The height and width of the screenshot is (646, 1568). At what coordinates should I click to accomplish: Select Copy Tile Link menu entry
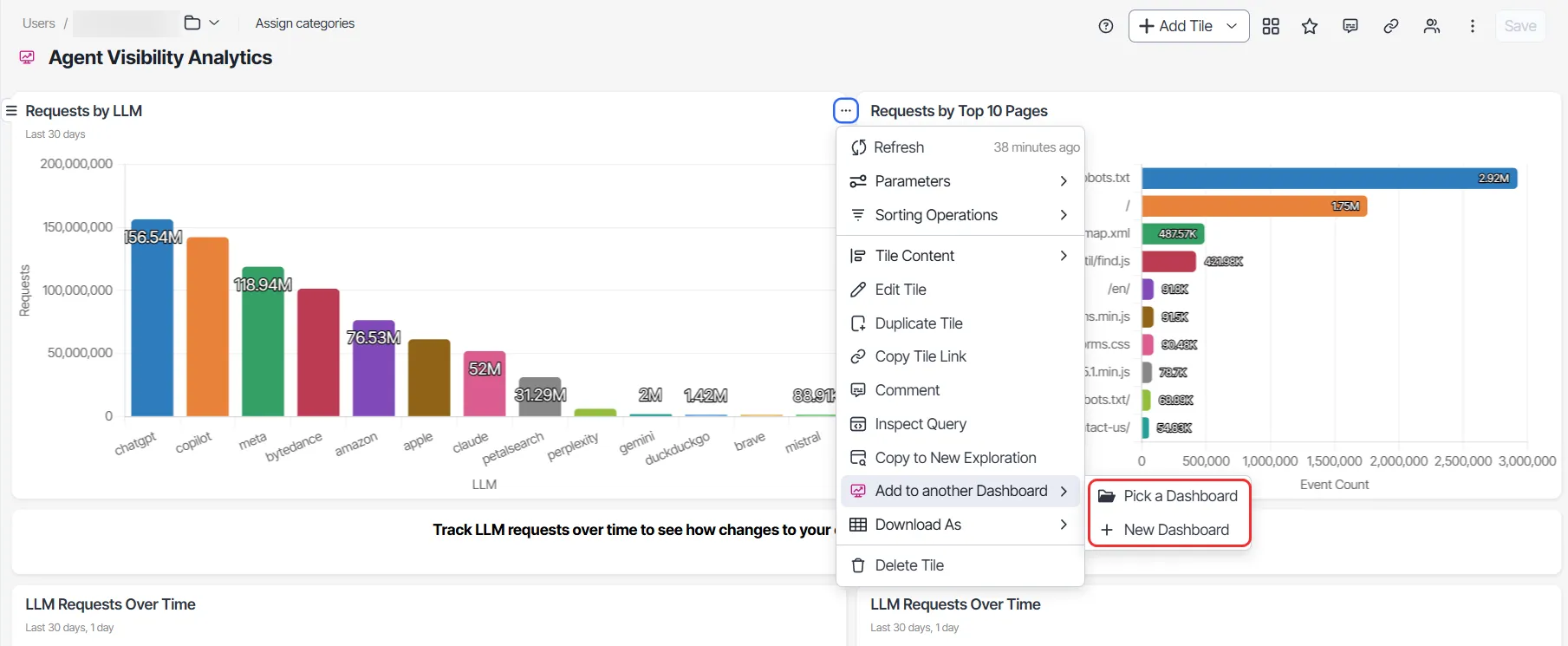click(960, 356)
